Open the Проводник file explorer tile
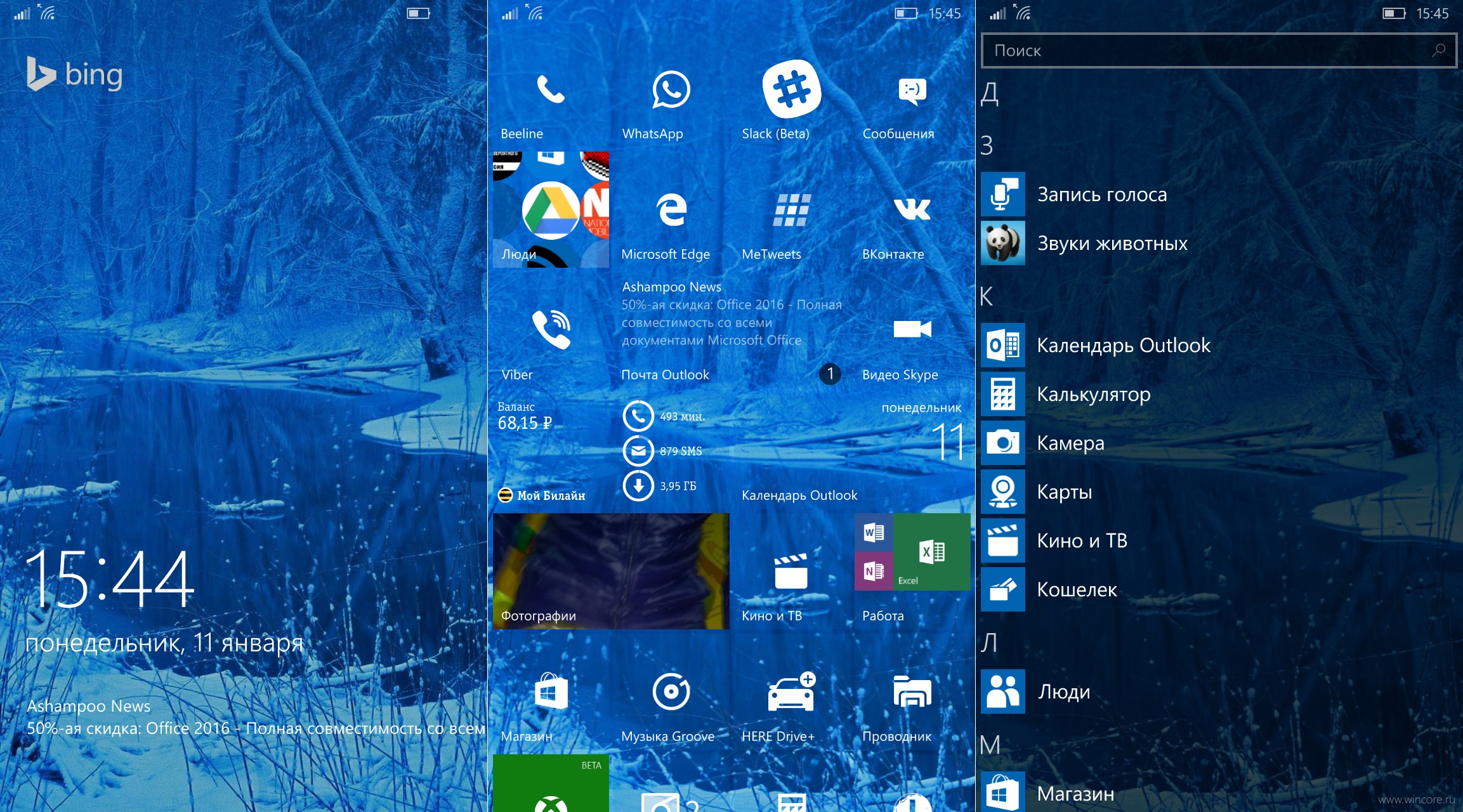 (912, 691)
